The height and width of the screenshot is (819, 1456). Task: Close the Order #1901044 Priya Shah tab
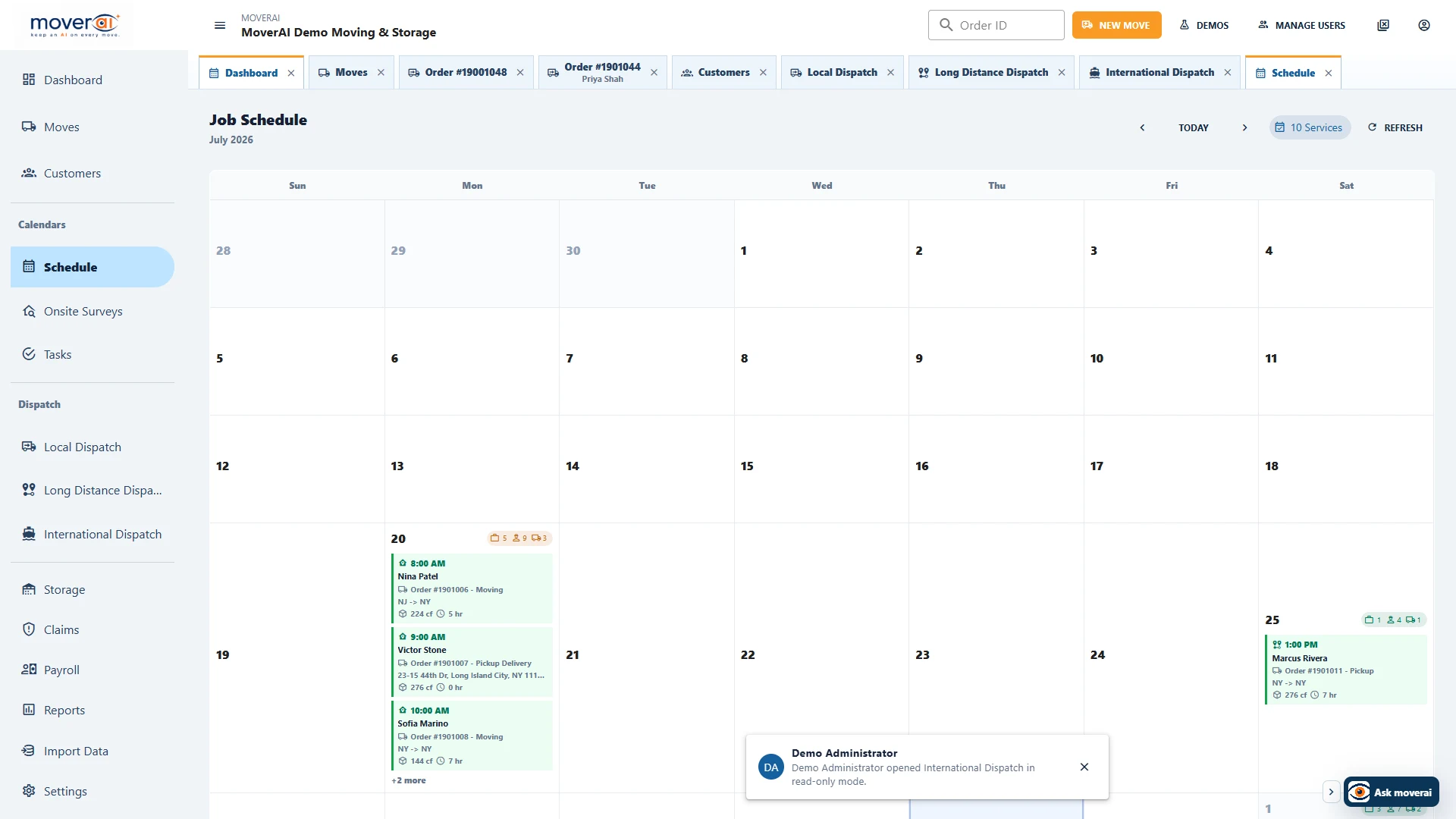pyautogui.click(x=654, y=73)
